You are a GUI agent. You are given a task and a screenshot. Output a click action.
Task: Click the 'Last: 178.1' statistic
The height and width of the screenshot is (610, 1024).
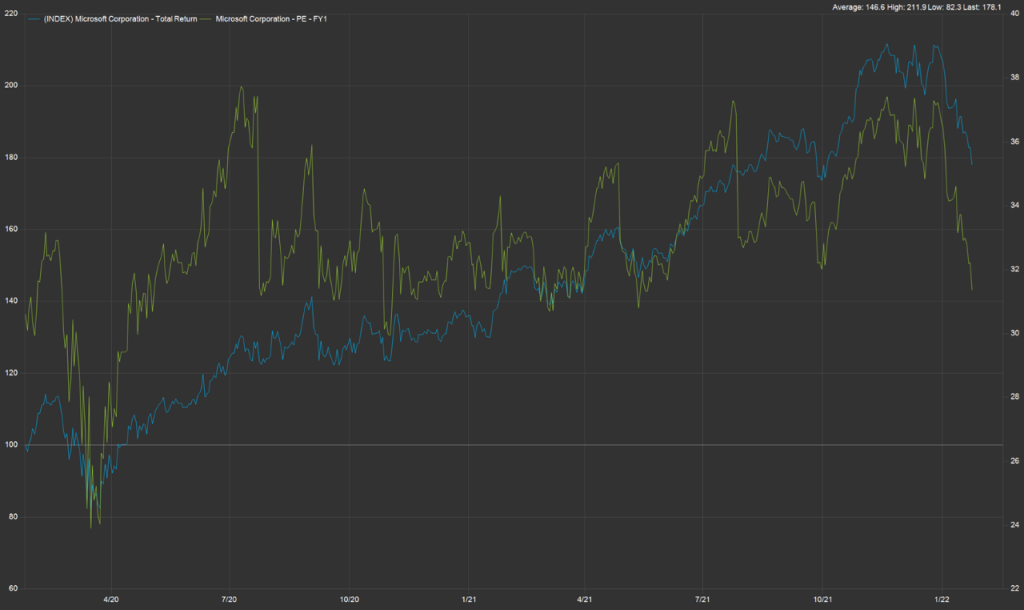[982, 7]
